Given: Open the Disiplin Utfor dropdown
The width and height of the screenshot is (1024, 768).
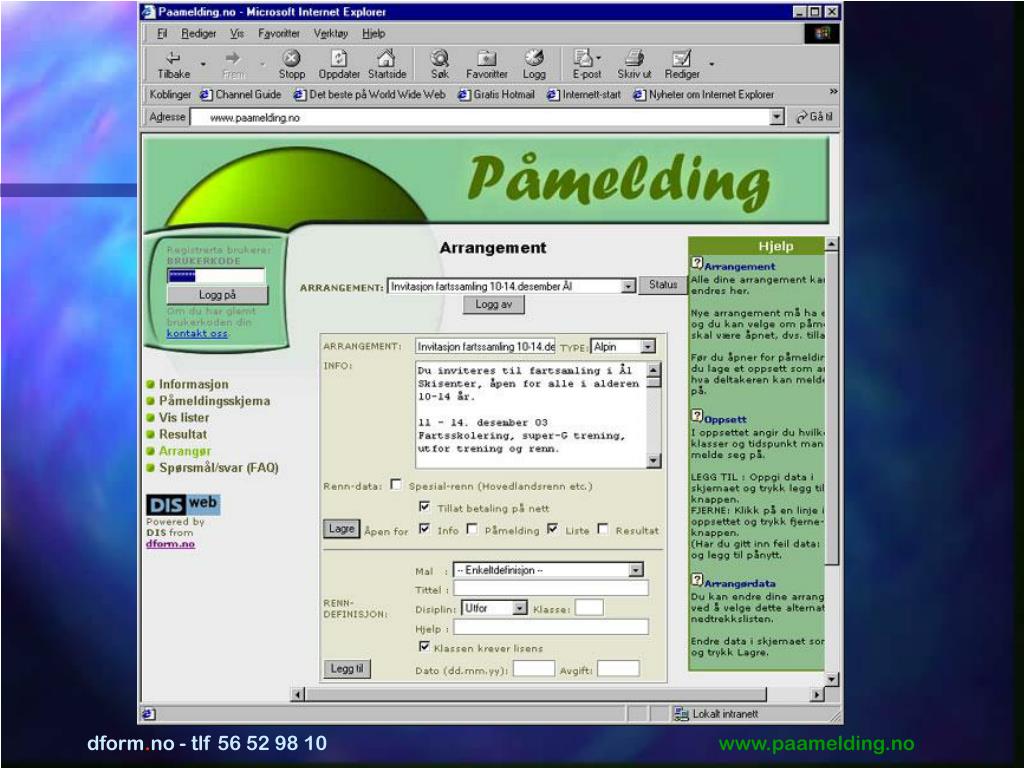Looking at the screenshot, I should (519, 608).
